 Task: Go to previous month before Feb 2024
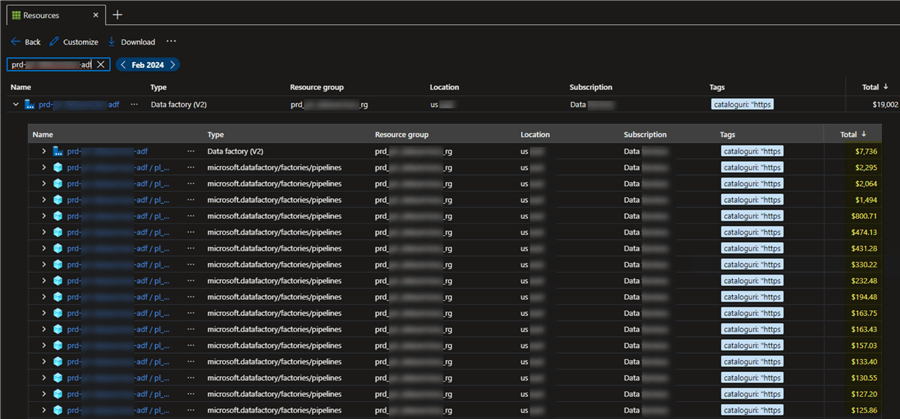pos(124,65)
